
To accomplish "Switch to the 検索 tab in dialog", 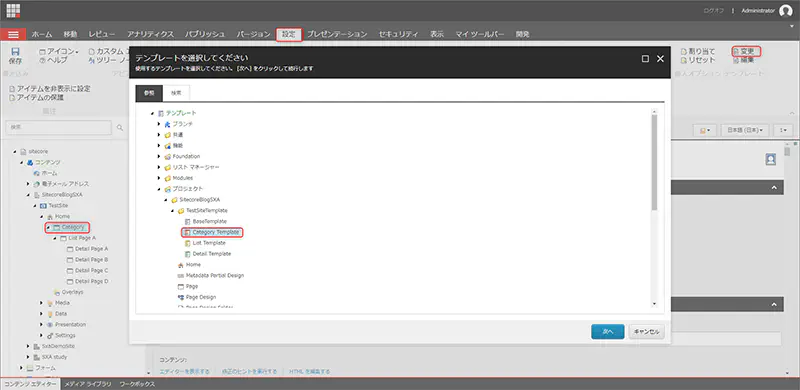I will (176, 93).
